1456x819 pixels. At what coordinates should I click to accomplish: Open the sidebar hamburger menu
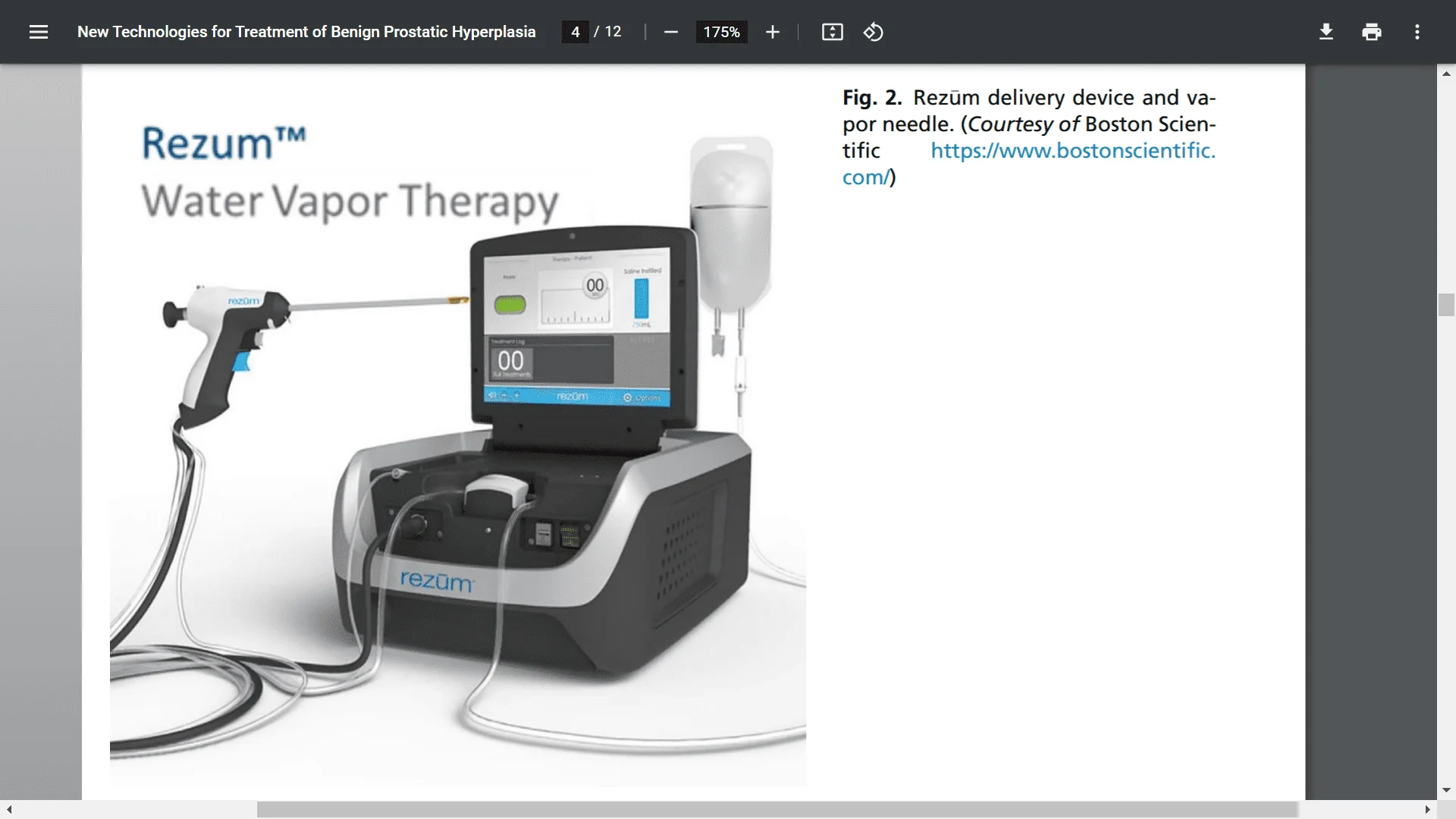[39, 32]
